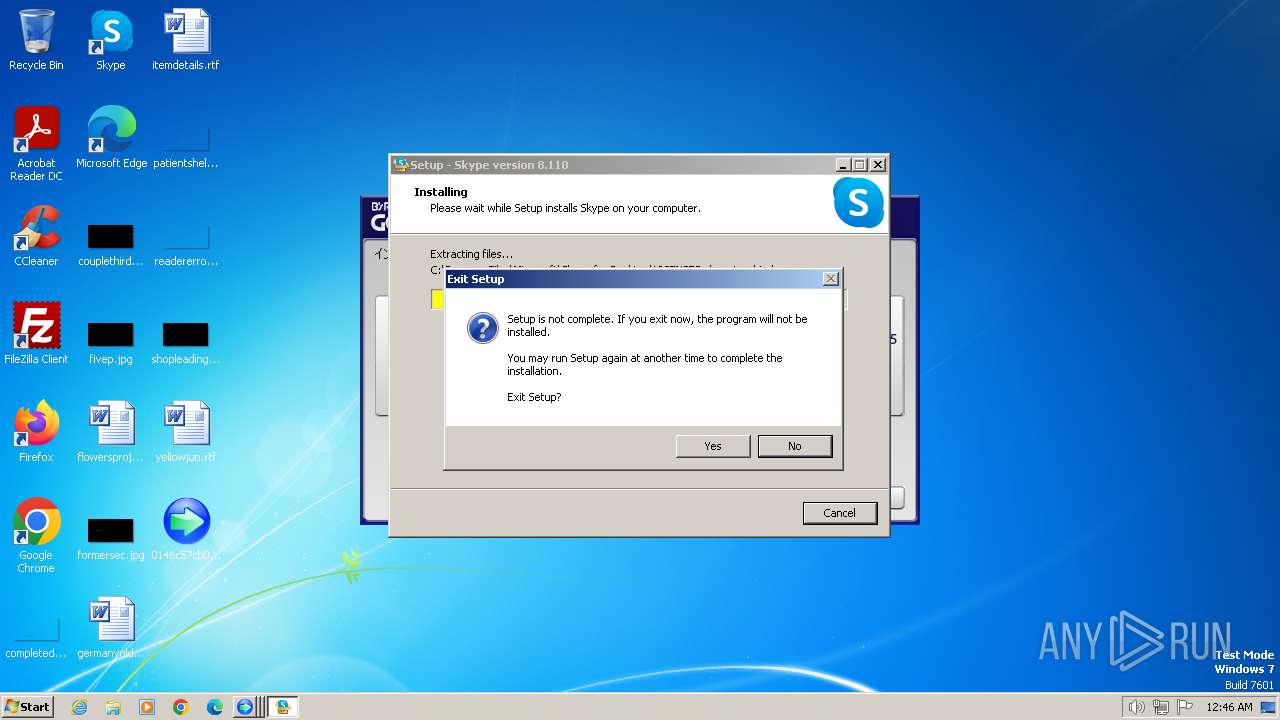The width and height of the screenshot is (1280, 720).
Task: Select itemdetails.rtf file on desktop
Action: [186, 41]
